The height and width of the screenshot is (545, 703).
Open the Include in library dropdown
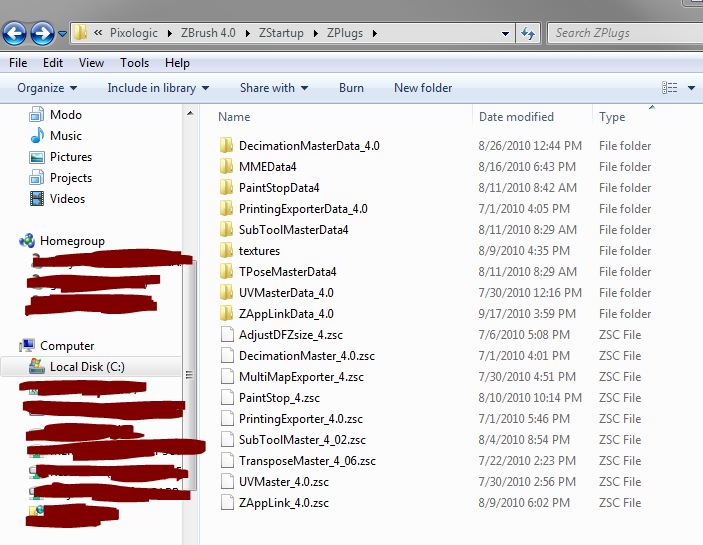(x=158, y=88)
